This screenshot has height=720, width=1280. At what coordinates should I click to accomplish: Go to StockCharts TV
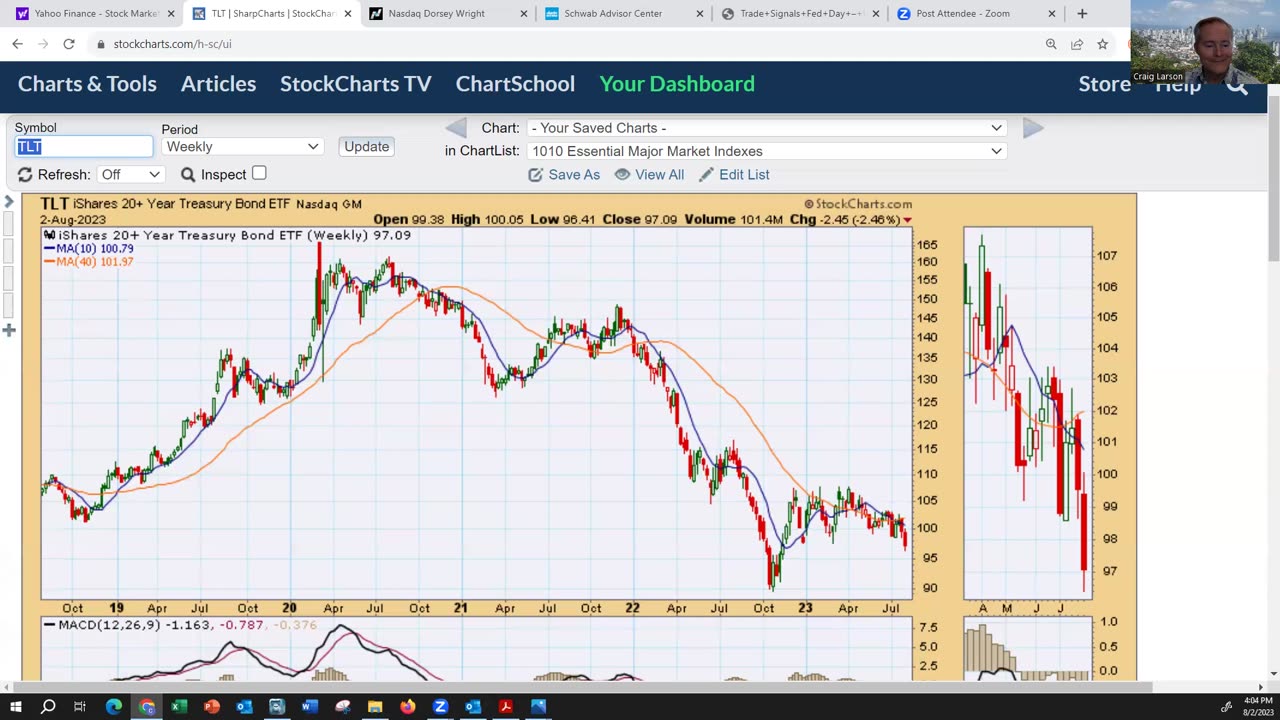point(356,84)
